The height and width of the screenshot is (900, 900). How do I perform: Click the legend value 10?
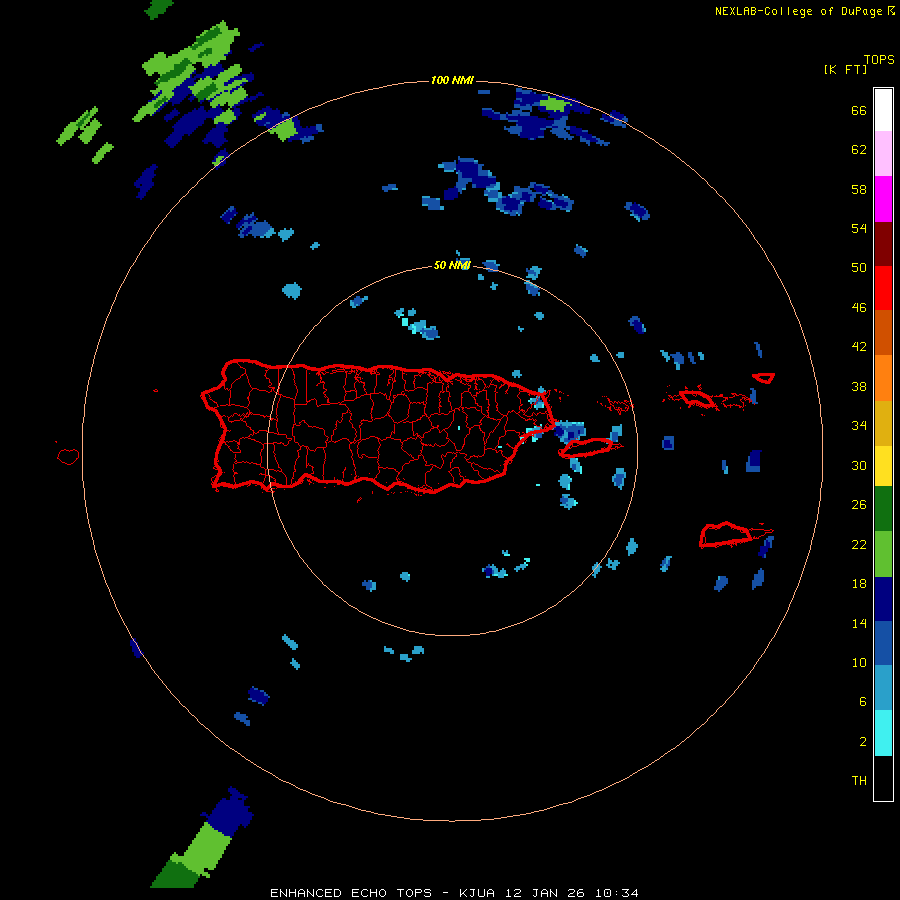(859, 662)
